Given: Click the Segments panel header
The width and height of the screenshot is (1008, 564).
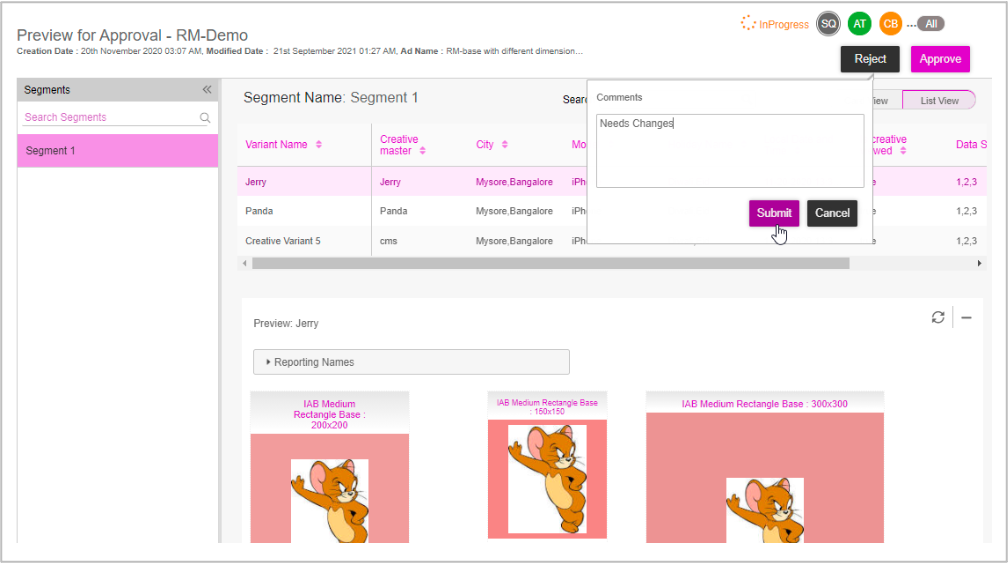Looking at the screenshot, I should 118,89.
